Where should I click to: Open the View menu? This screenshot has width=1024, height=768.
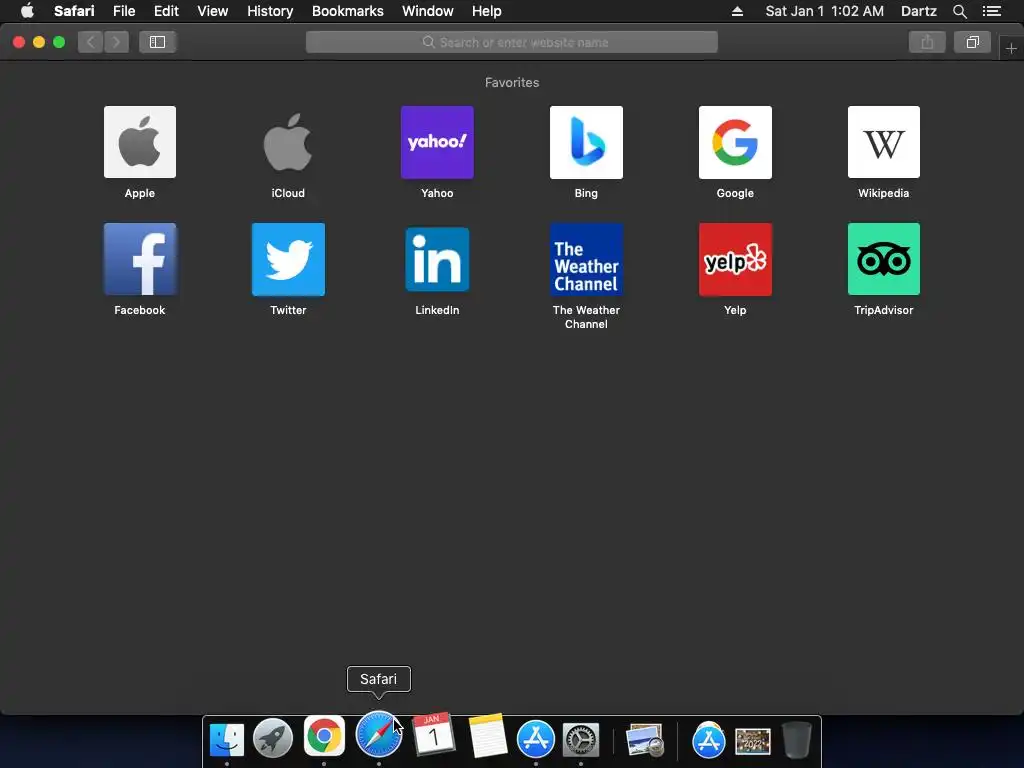point(212,11)
